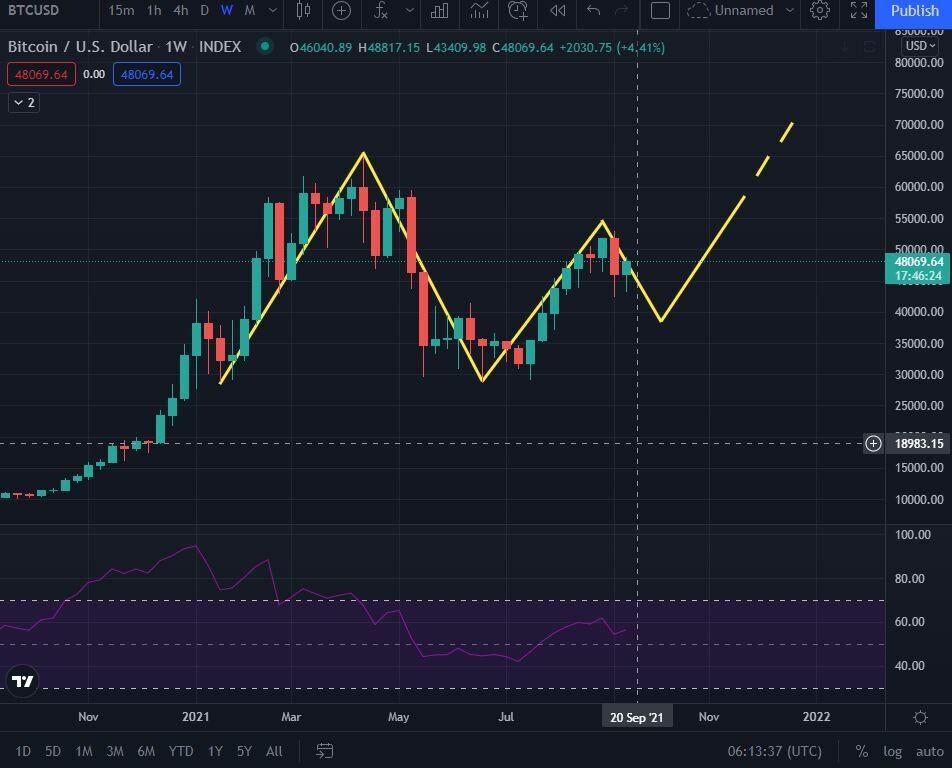Start bar replay with rewind icon
This screenshot has height=768, width=952.
(x=558, y=11)
